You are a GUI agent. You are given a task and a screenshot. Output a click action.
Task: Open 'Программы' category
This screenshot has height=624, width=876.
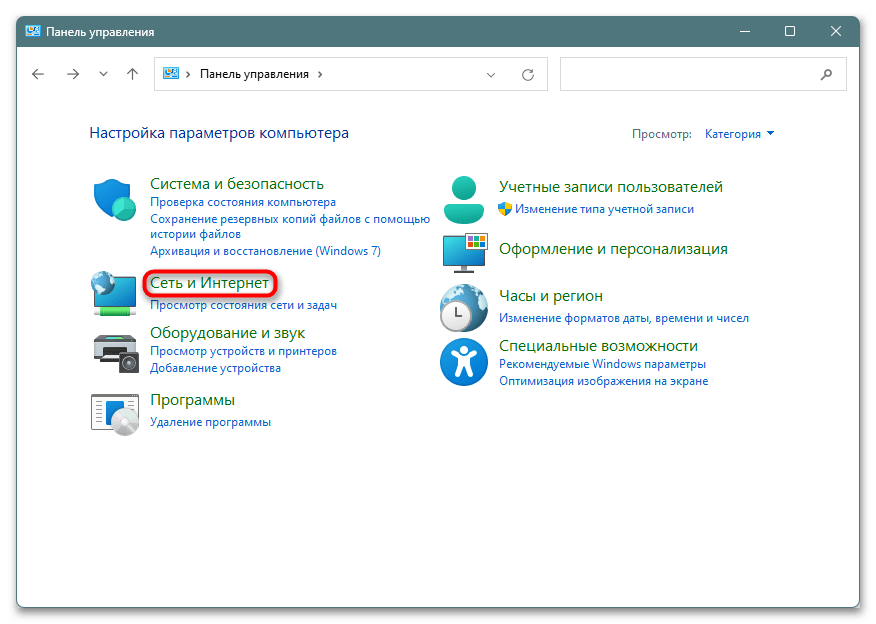coord(193,400)
